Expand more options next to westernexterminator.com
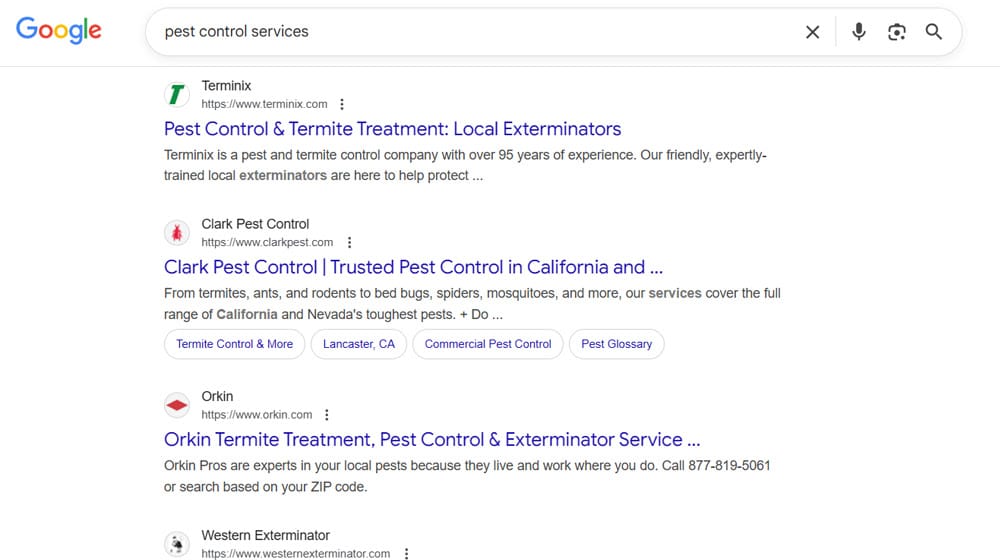The width and height of the screenshot is (1000, 560). (405, 553)
